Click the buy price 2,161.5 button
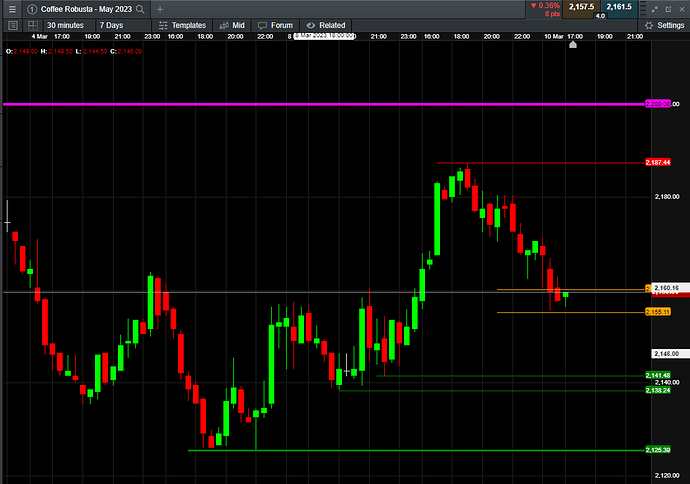 (619, 7)
